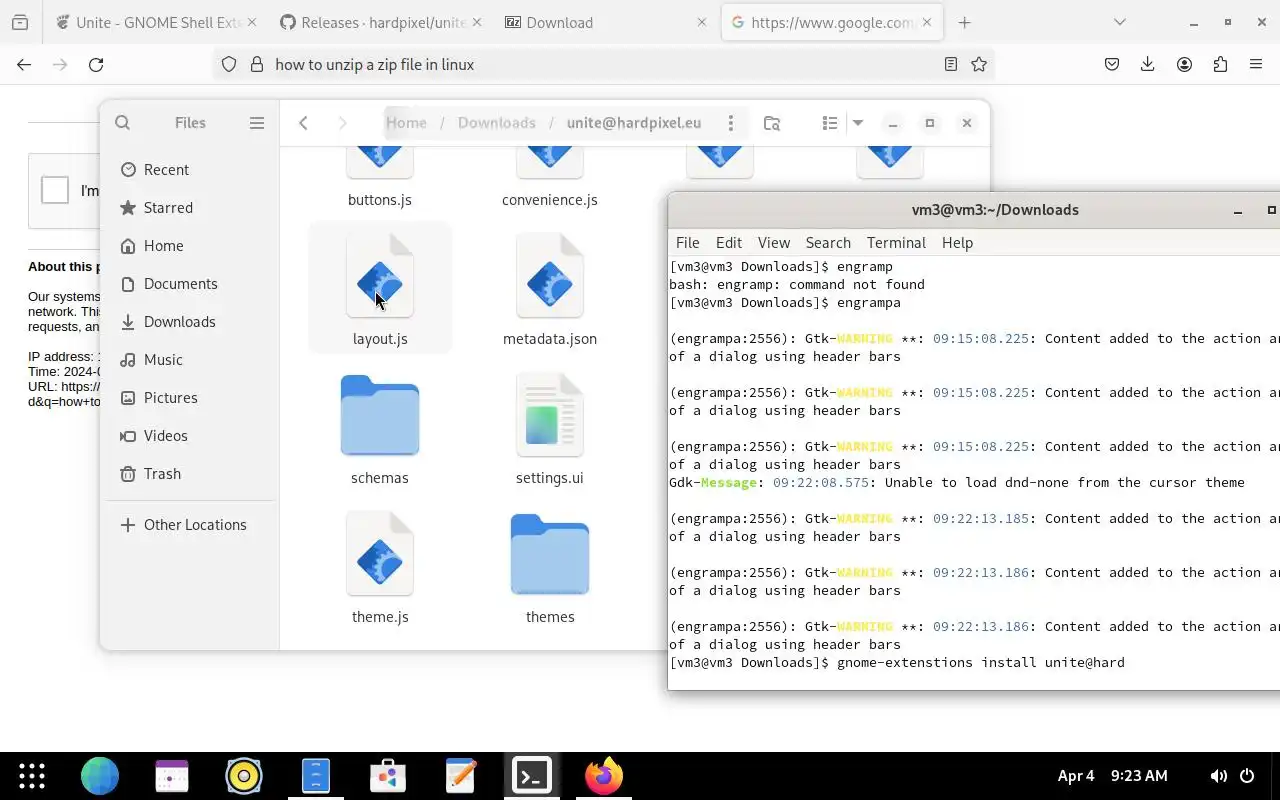Go back in Firefox
1280x800 pixels.
point(24,64)
